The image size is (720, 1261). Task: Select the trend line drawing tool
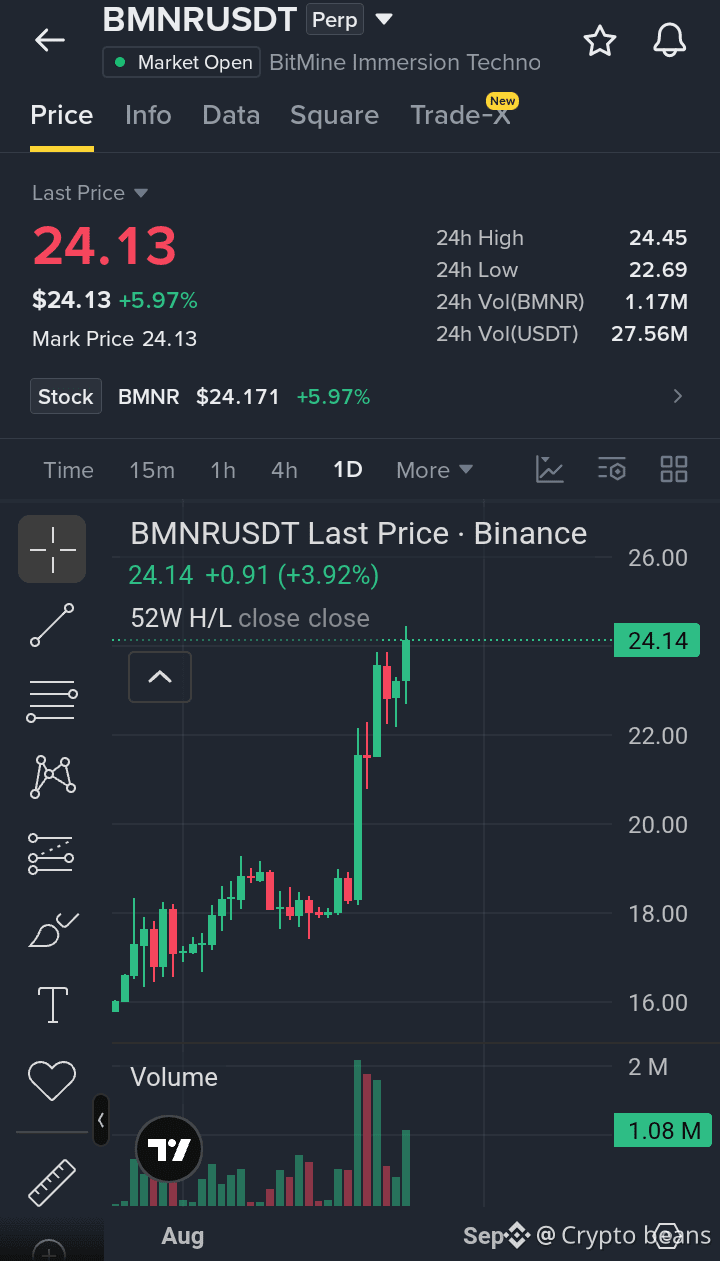pos(52,625)
